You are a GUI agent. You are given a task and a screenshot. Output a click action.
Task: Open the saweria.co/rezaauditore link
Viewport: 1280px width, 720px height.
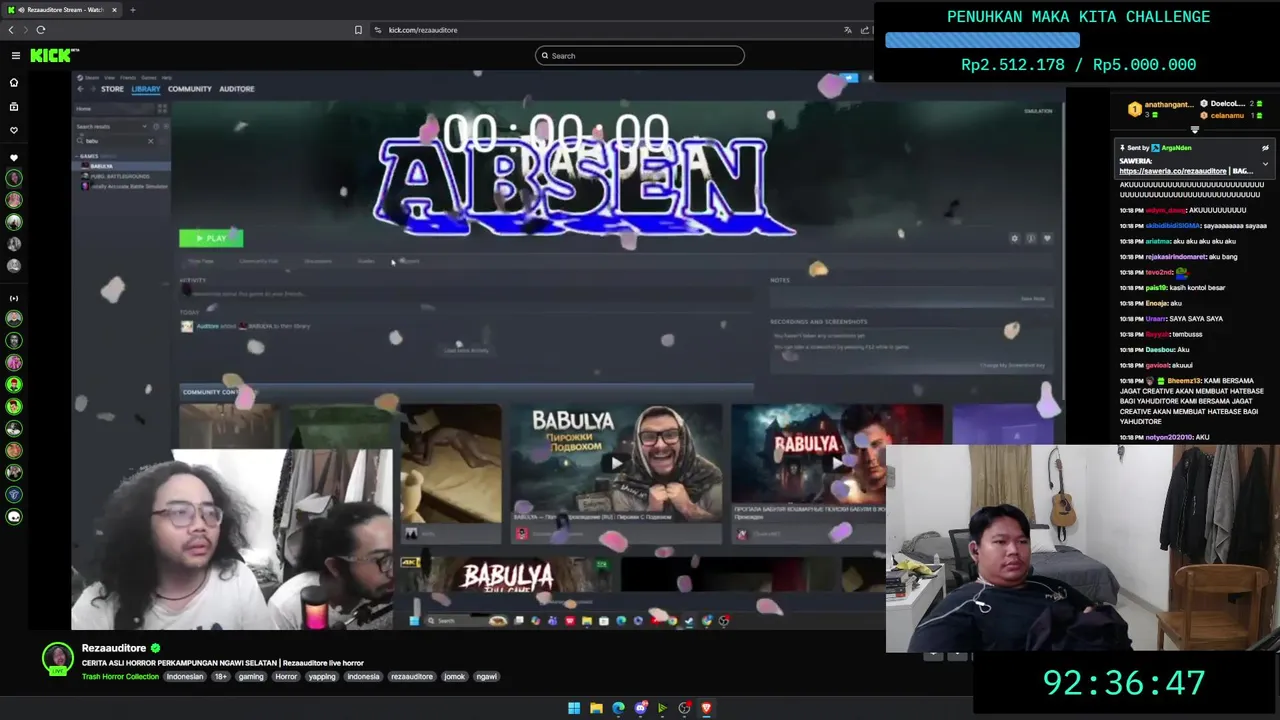[1173, 171]
